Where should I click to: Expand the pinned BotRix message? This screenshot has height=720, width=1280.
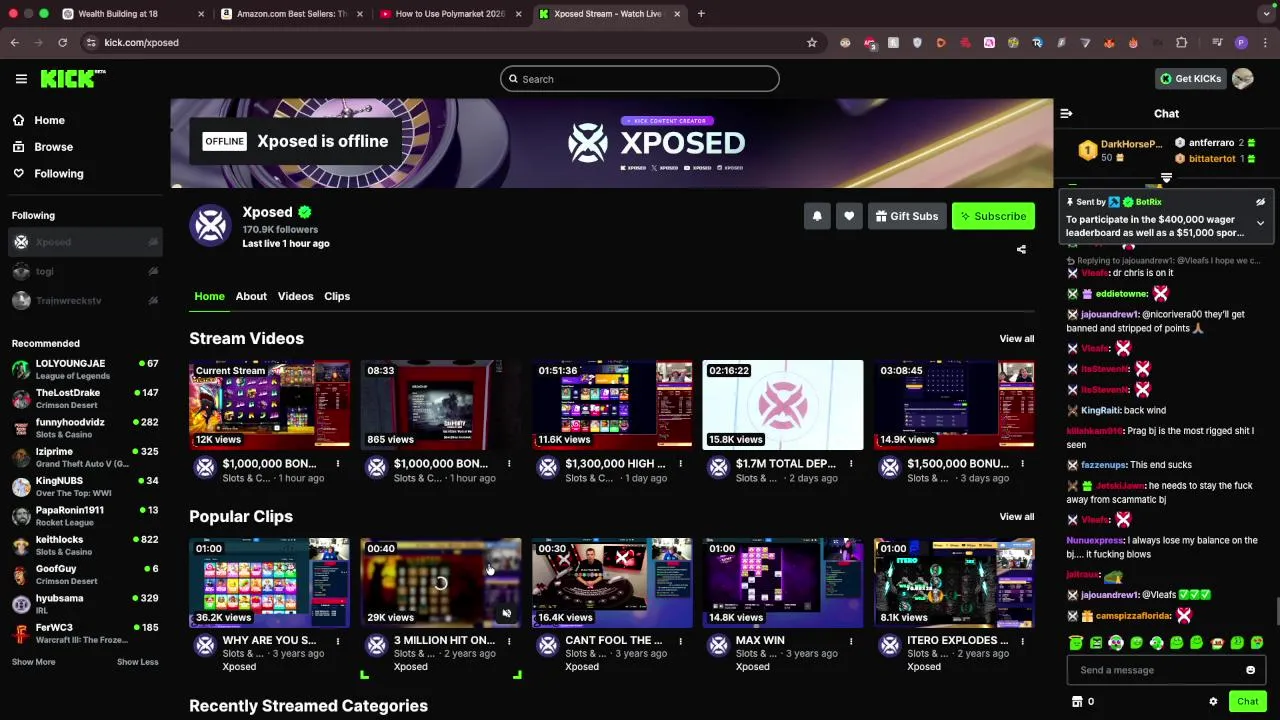1260,223
